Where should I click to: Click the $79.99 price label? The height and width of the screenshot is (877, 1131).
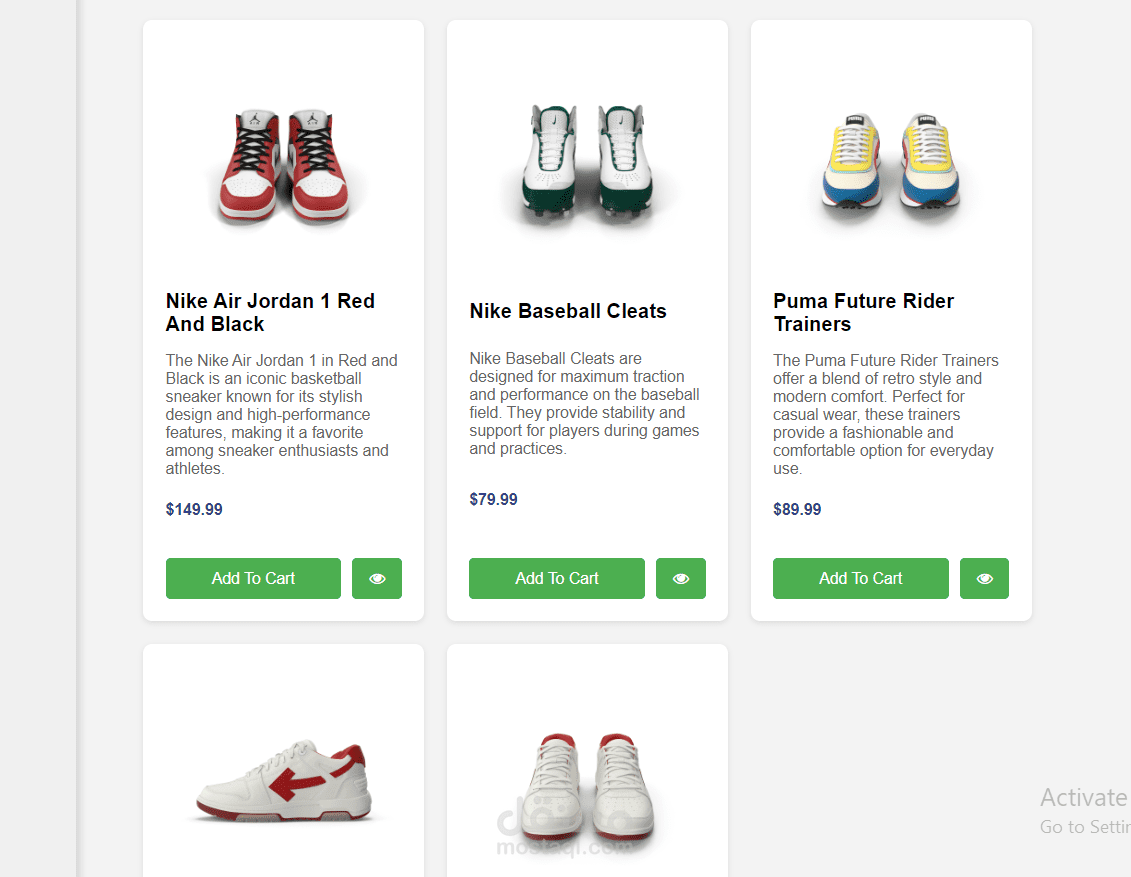[x=493, y=499]
